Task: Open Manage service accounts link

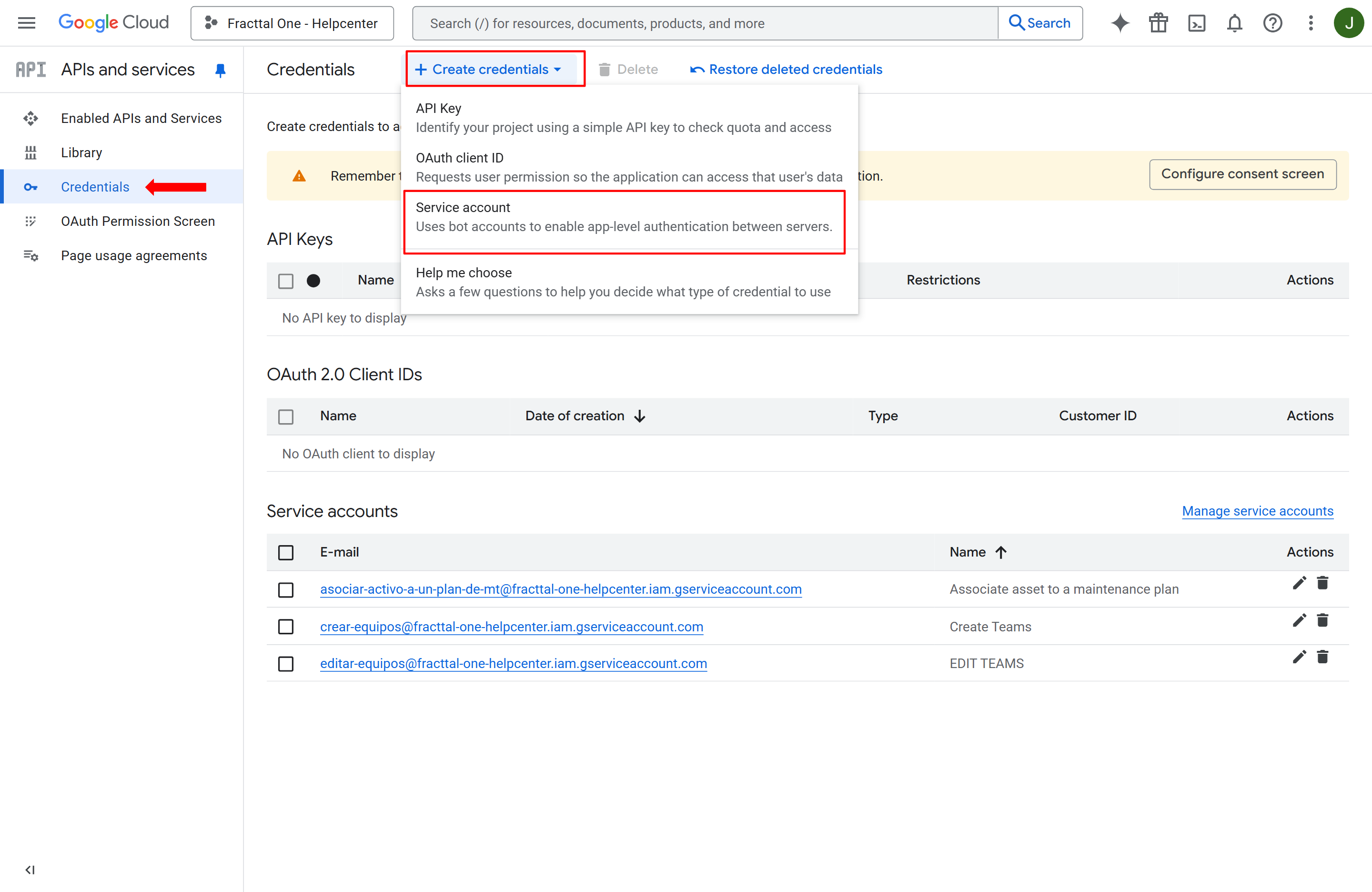Action: pos(1257,511)
